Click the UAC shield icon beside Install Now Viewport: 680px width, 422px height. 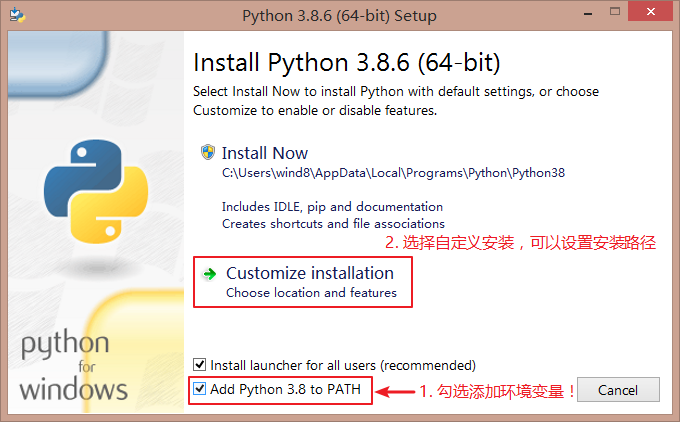click(x=208, y=152)
